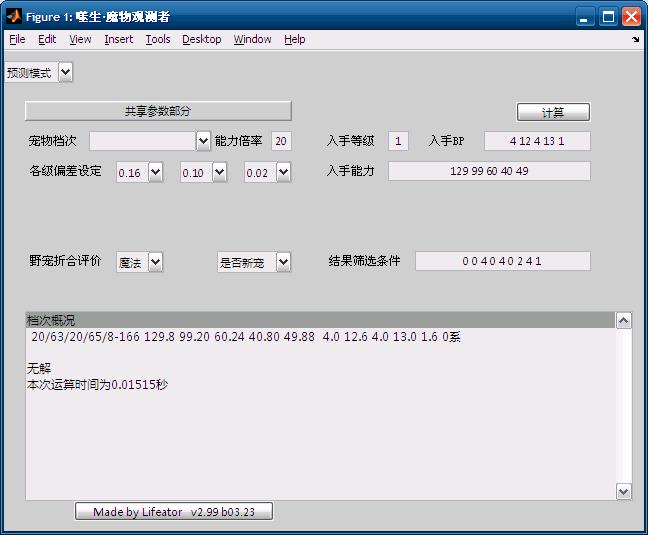Viewport: 648px width, 535px height.
Task: Open the File menu
Action: coord(17,40)
